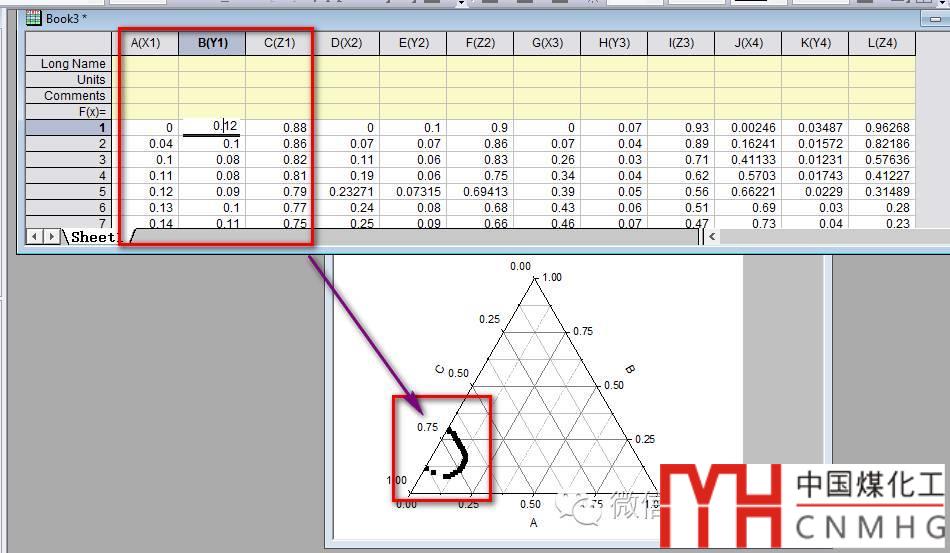Click cell with value 0.0229
Viewport: 950px width, 553px height.
click(x=815, y=191)
